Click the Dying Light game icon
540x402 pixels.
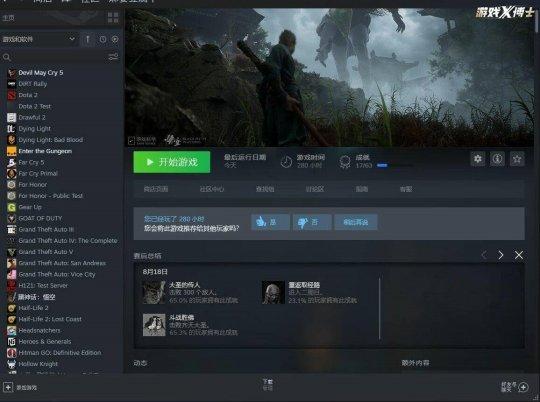pos(12,129)
